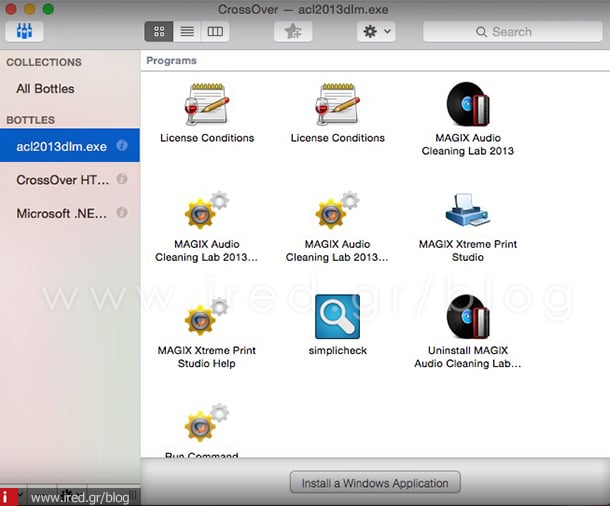Image resolution: width=610 pixels, height=506 pixels.
Task: Click the favorites star button
Action: (x=292, y=32)
